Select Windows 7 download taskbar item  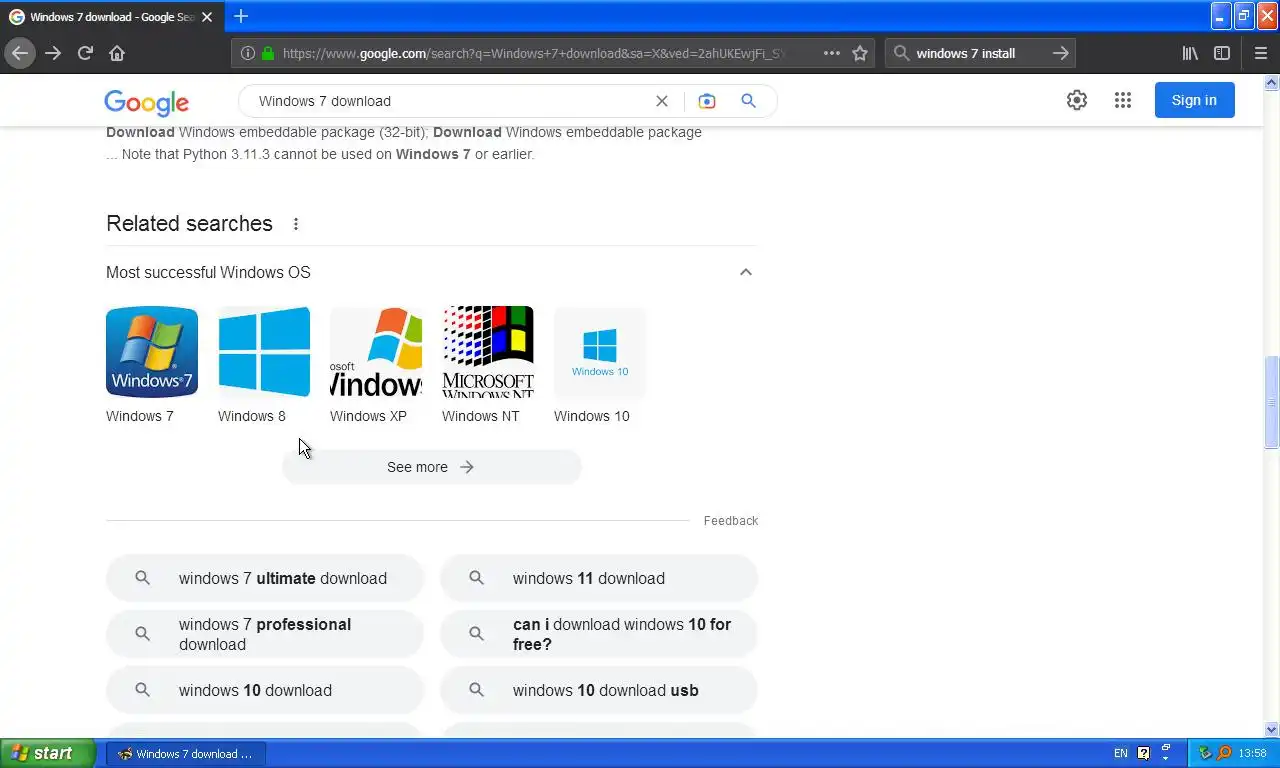[186, 754]
